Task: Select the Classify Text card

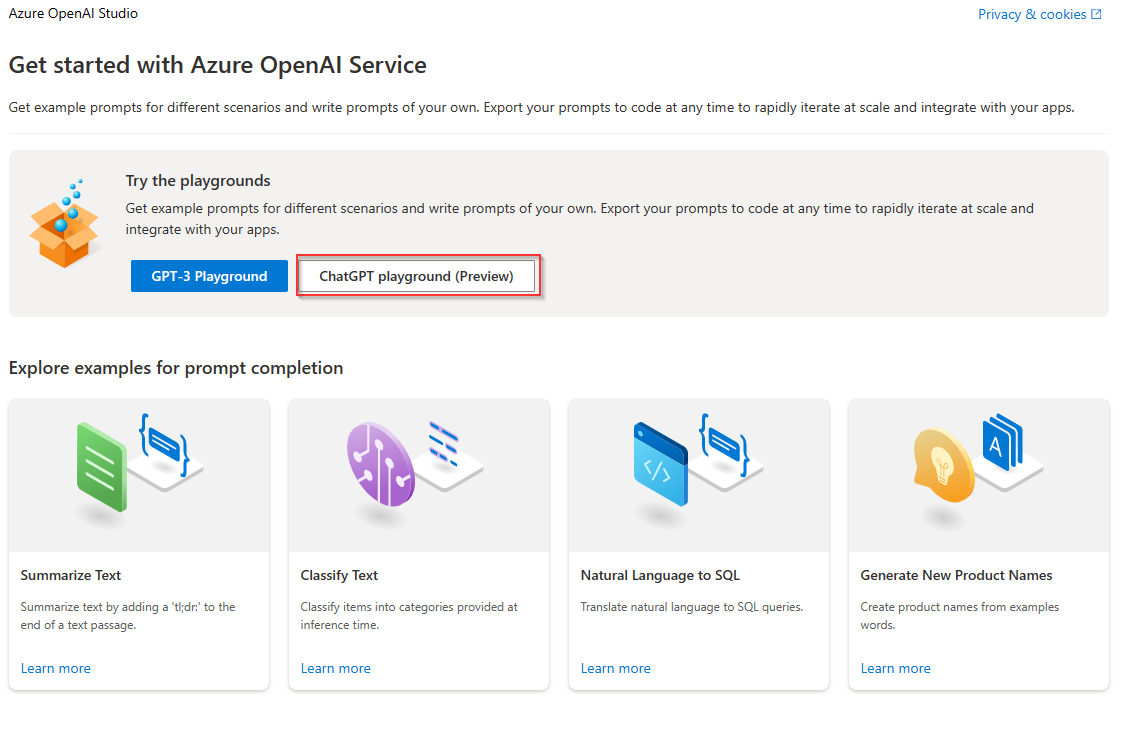Action: [x=418, y=545]
